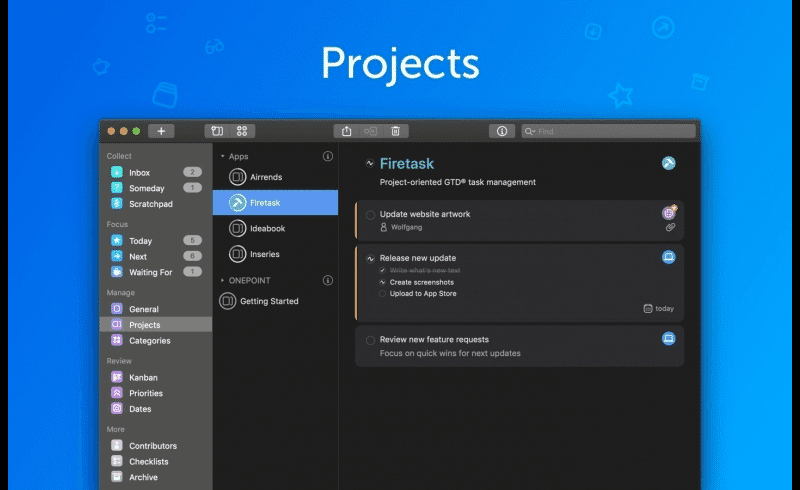Image resolution: width=800 pixels, height=490 pixels.
Task: Open Contributors in the More section
Action: point(156,446)
